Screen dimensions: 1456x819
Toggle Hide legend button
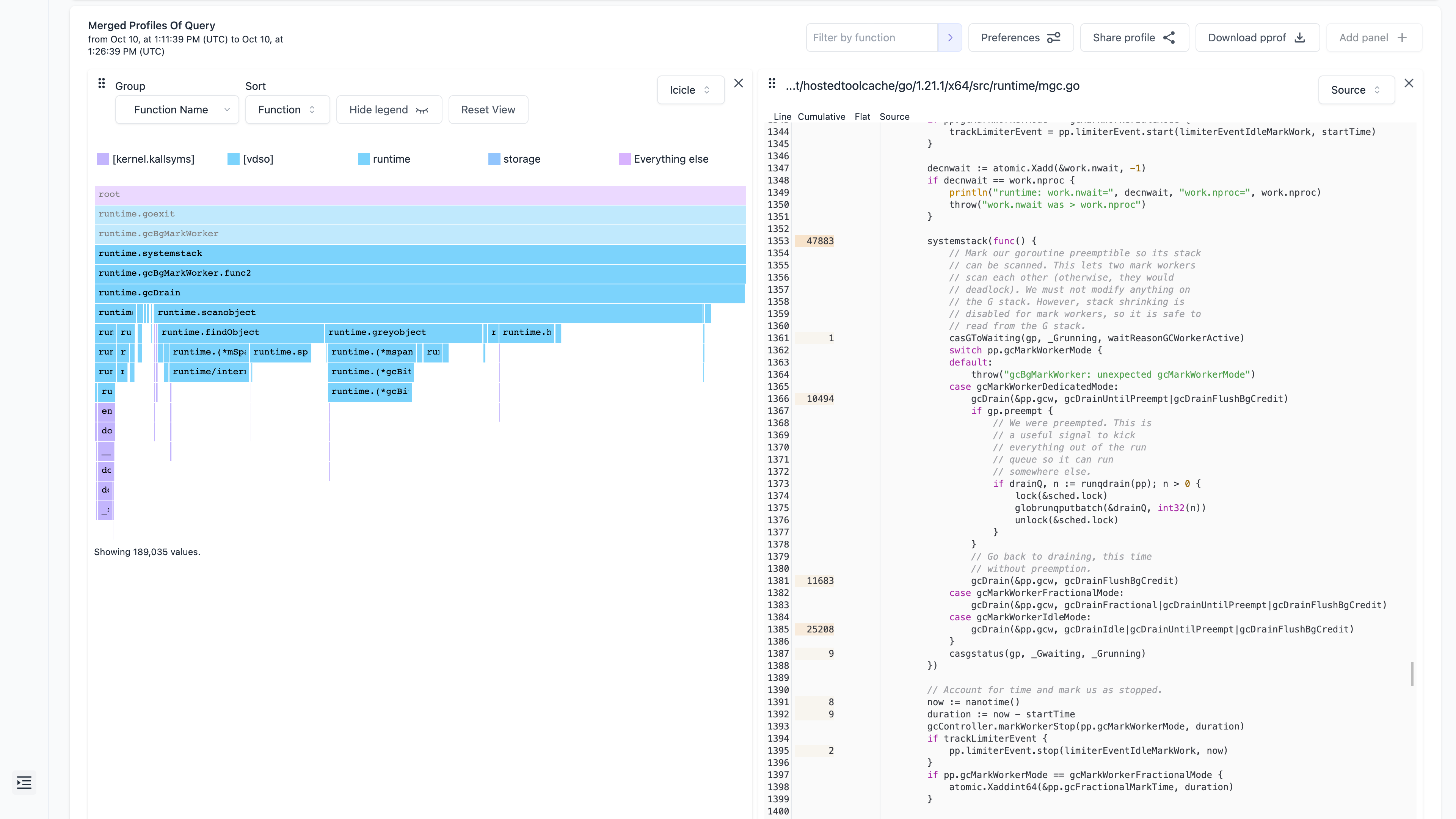coord(388,110)
